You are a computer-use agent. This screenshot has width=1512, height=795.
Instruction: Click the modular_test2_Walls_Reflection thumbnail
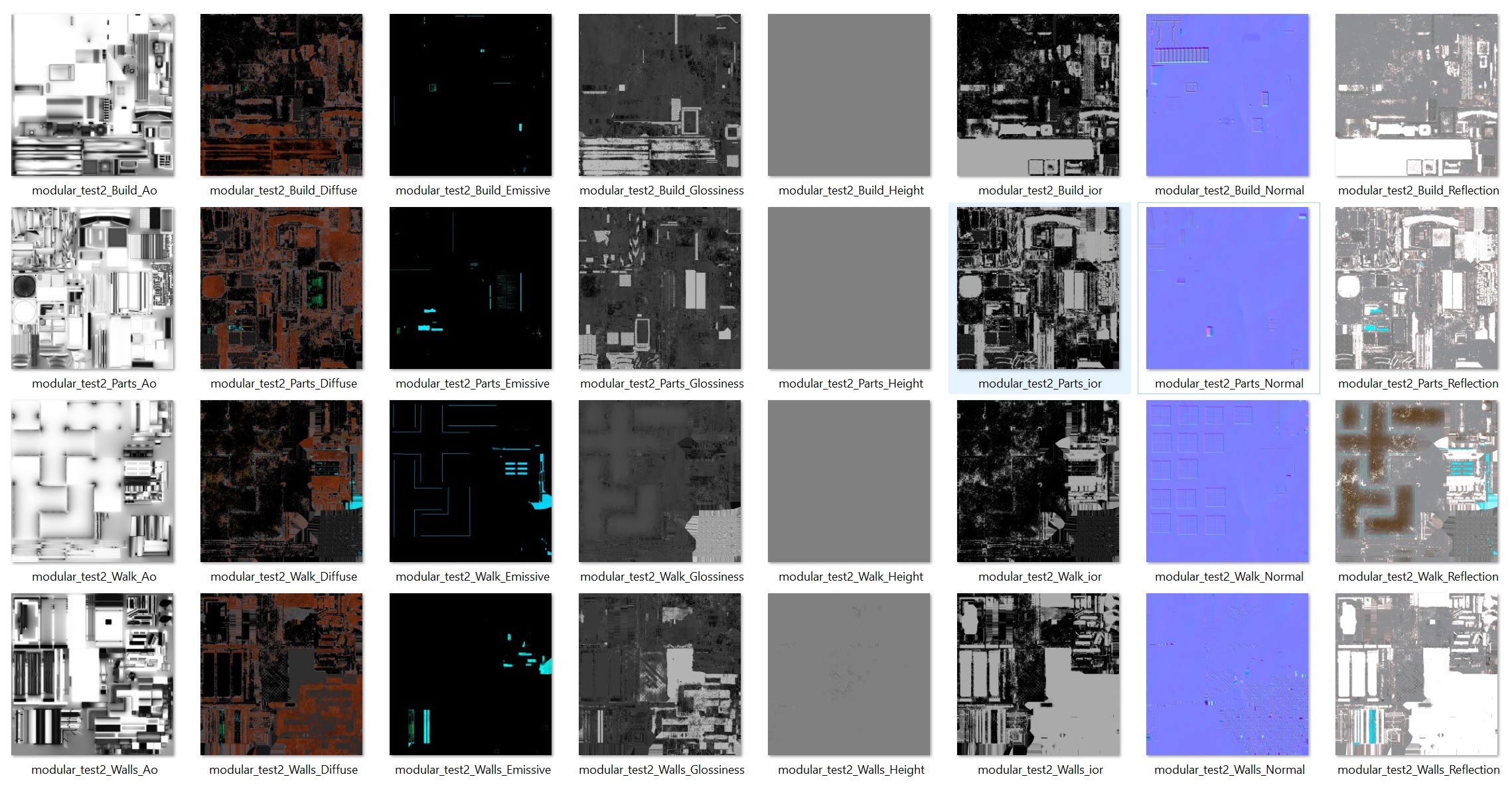pyautogui.click(x=1416, y=674)
